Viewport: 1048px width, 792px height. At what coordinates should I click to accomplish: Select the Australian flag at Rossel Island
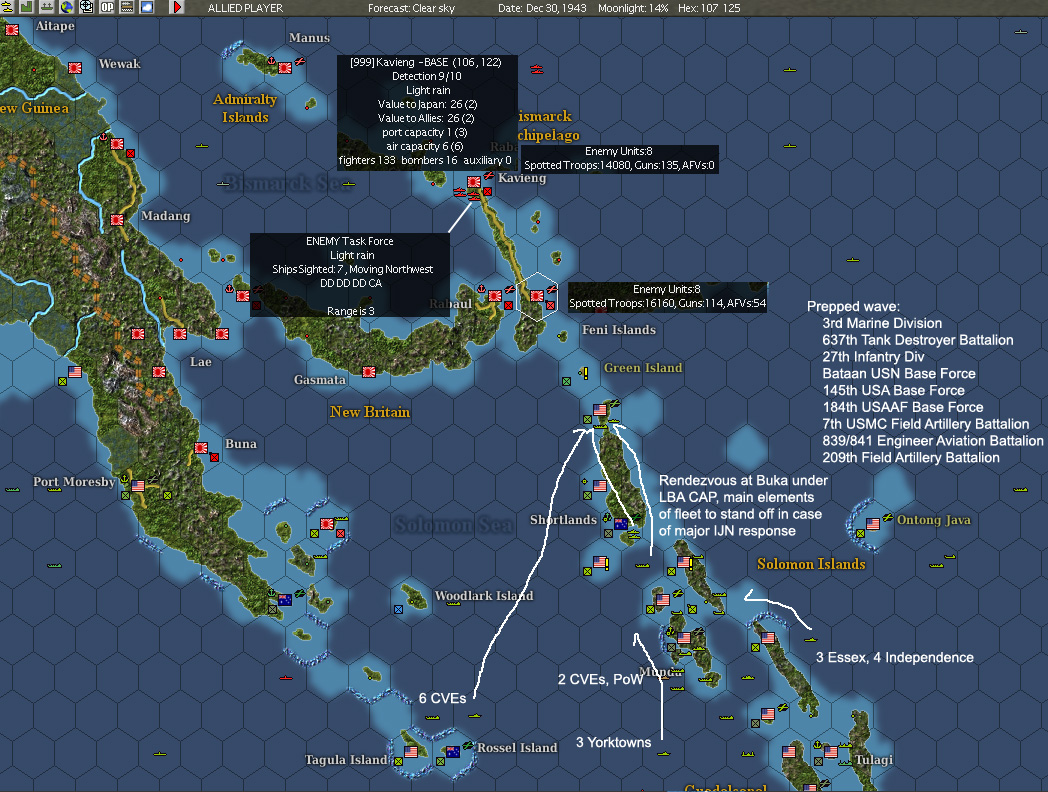(452, 752)
